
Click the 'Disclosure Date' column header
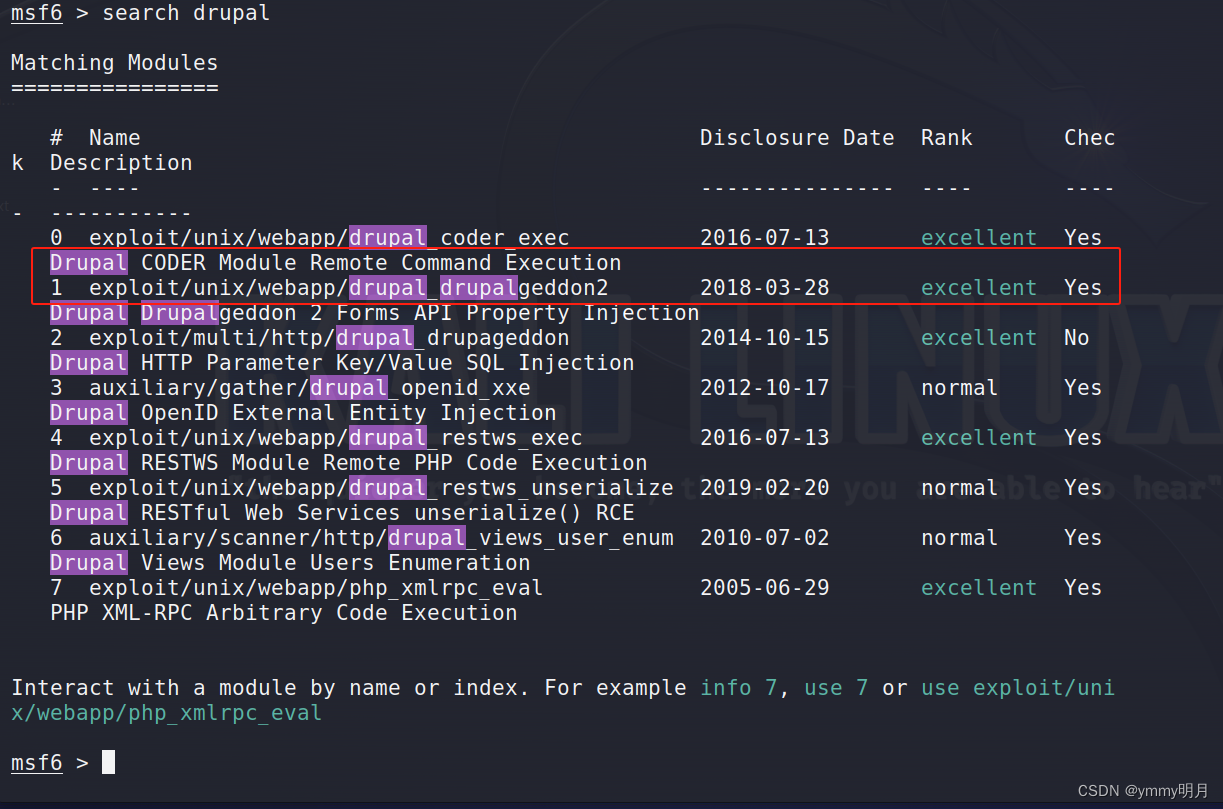coord(797,138)
